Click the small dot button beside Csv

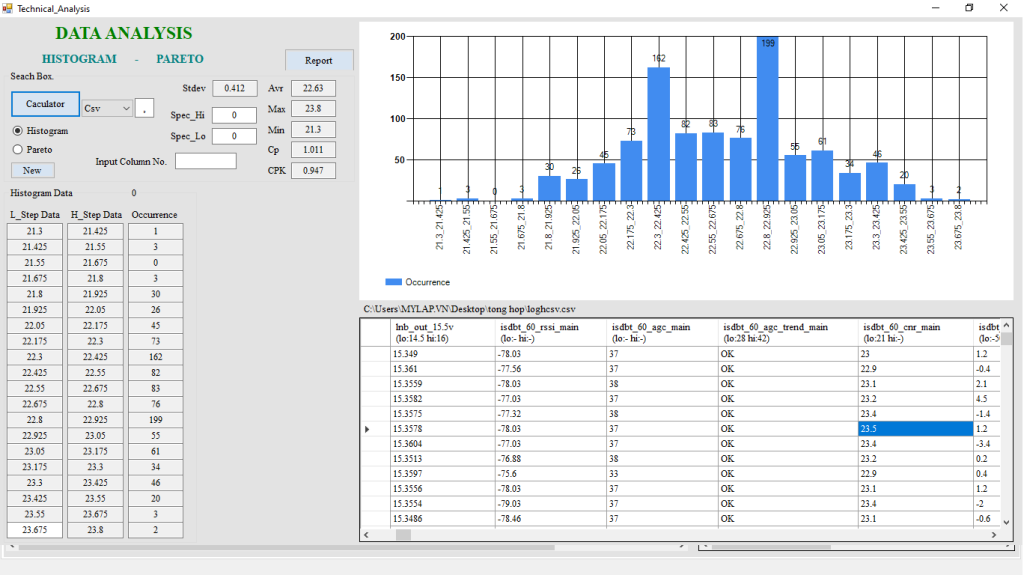pyautogui.click(x=144, y=108)
